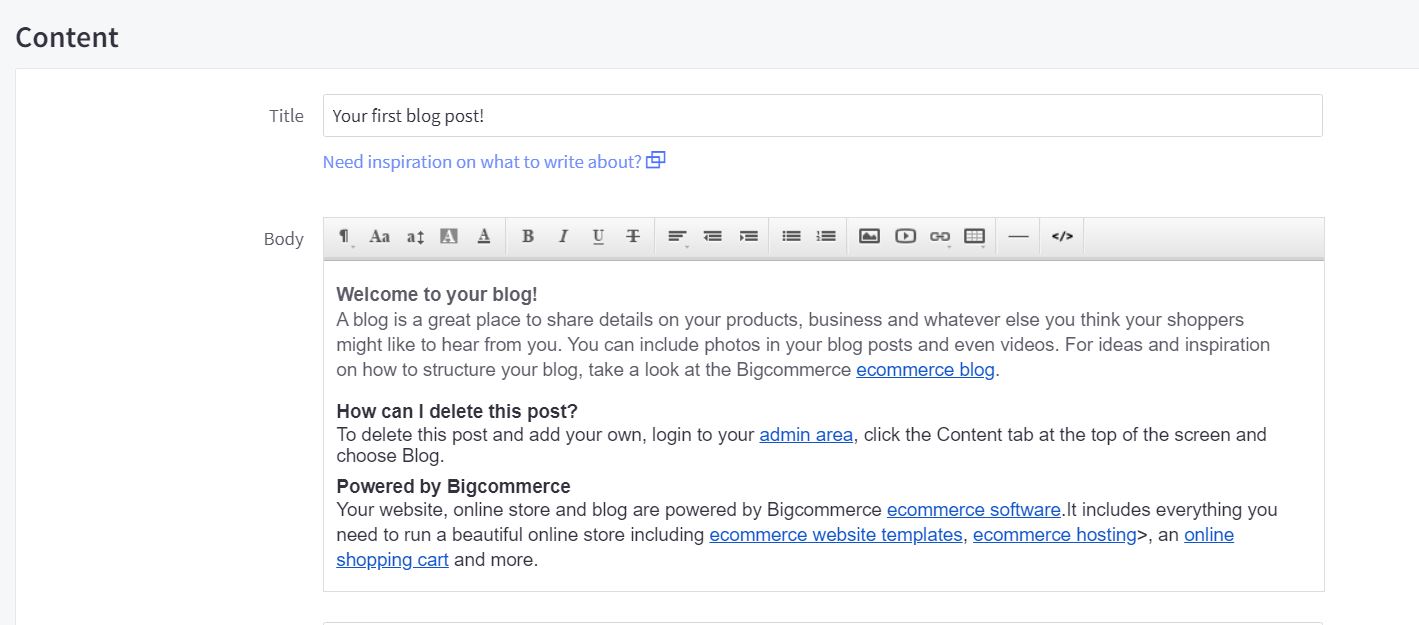Switch to HTML source code view
The width and height of the screenshot is (1419, 625).
[x=1062, y=237]
